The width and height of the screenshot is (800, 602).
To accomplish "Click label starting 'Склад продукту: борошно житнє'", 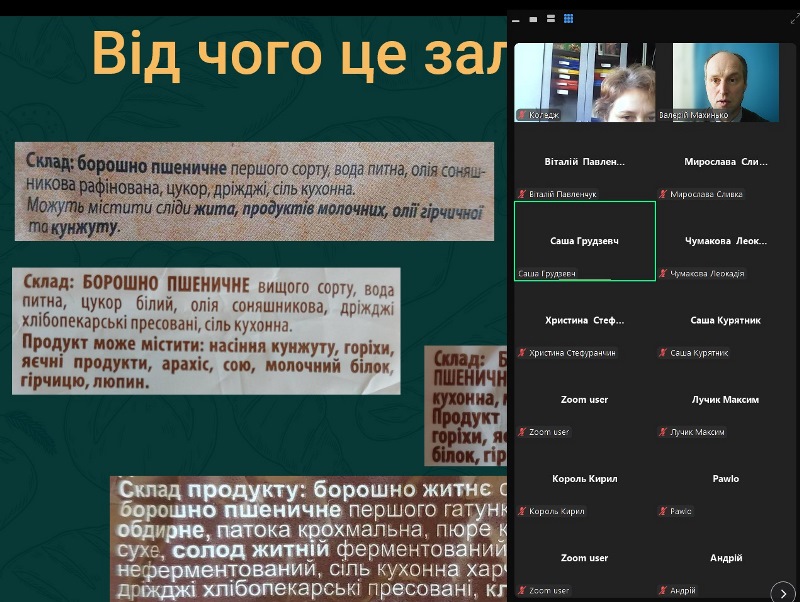I will coord(308,539).
